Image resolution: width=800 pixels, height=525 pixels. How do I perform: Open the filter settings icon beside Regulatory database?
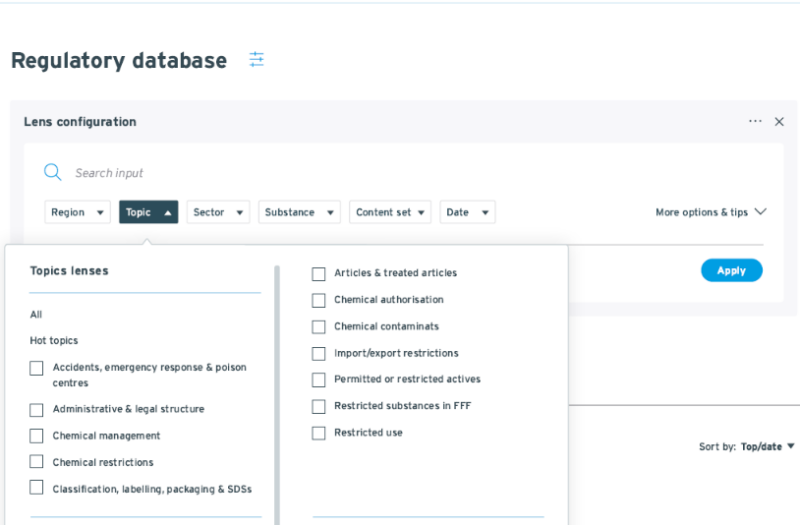point(257,60)
